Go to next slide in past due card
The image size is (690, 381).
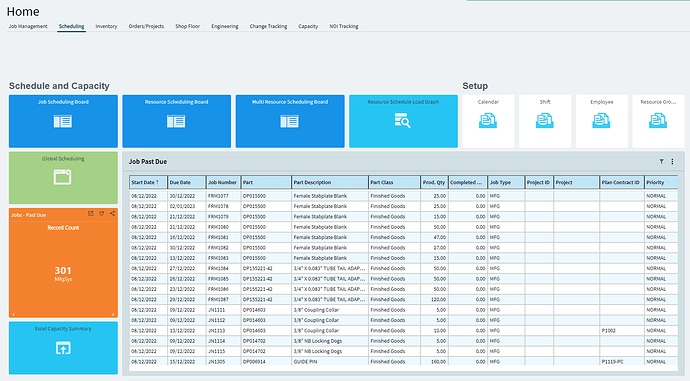point(113,314)
